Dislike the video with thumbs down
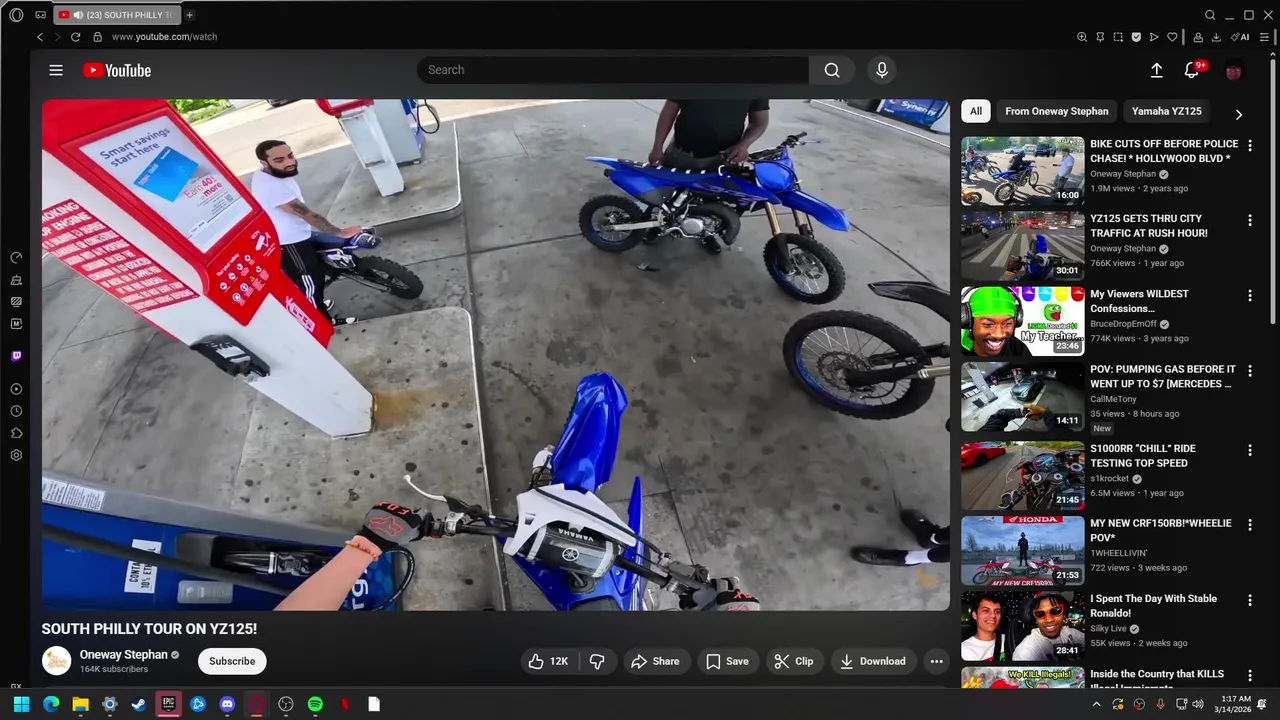1280x720 pixels. click(597, 661)
